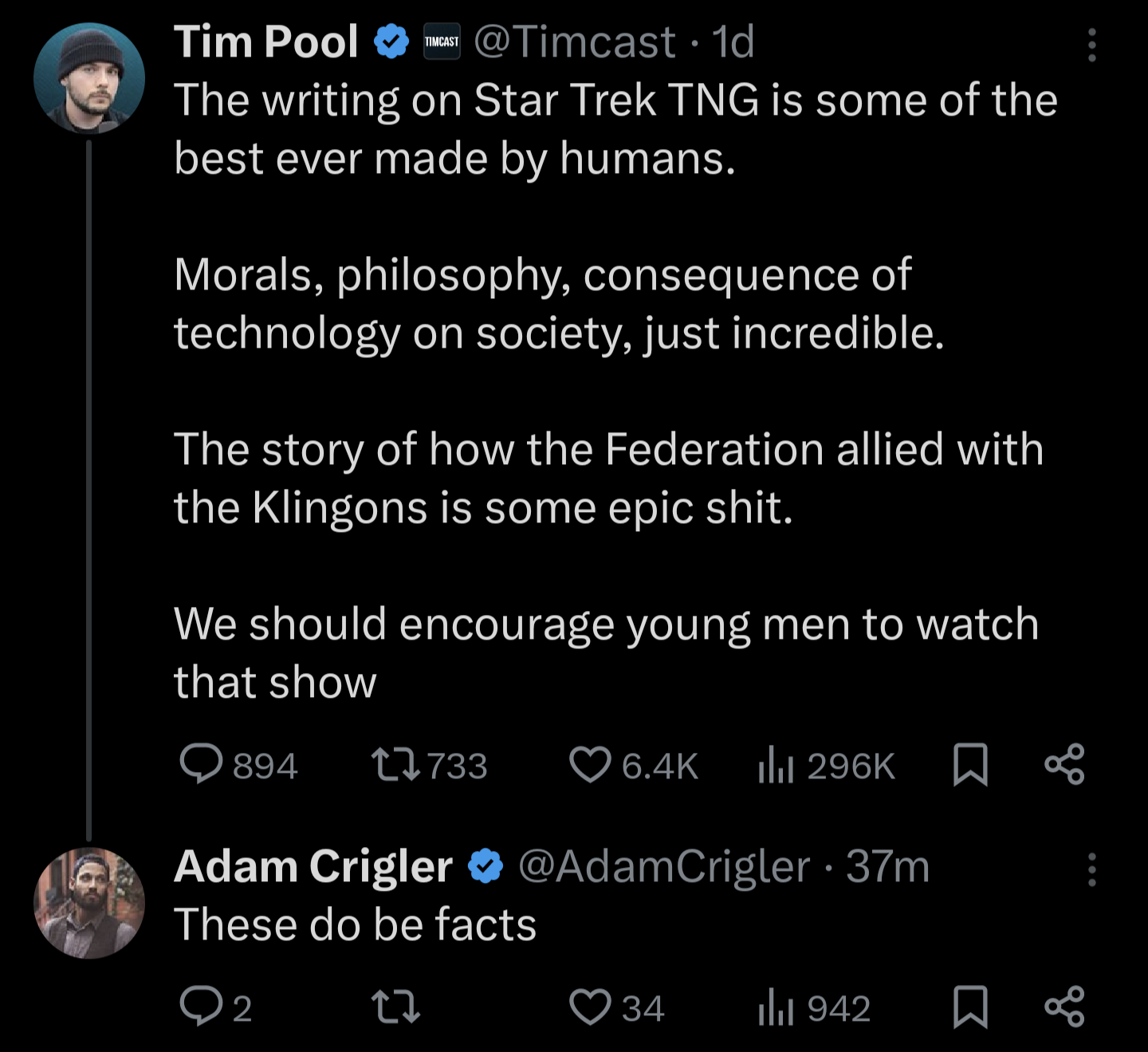
Task: Share Adam Crigler's reply
Action: [x=1064, y=1007]
